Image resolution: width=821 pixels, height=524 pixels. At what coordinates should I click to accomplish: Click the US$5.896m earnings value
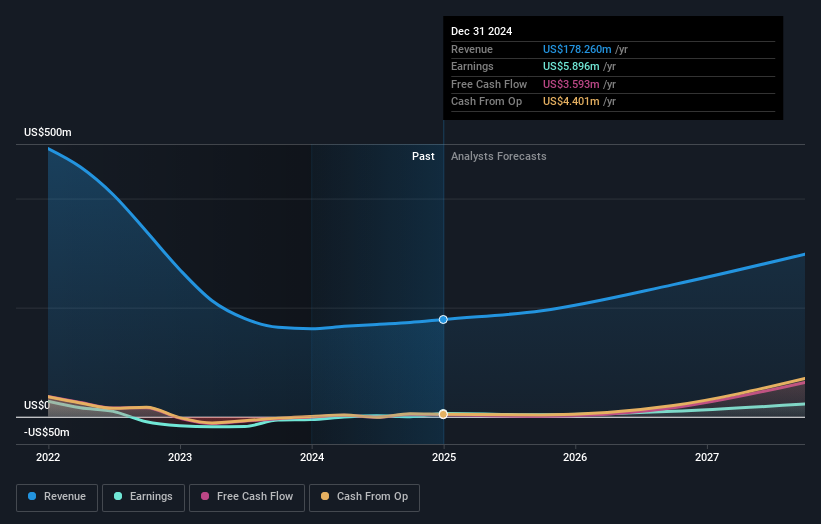(571, 66)
